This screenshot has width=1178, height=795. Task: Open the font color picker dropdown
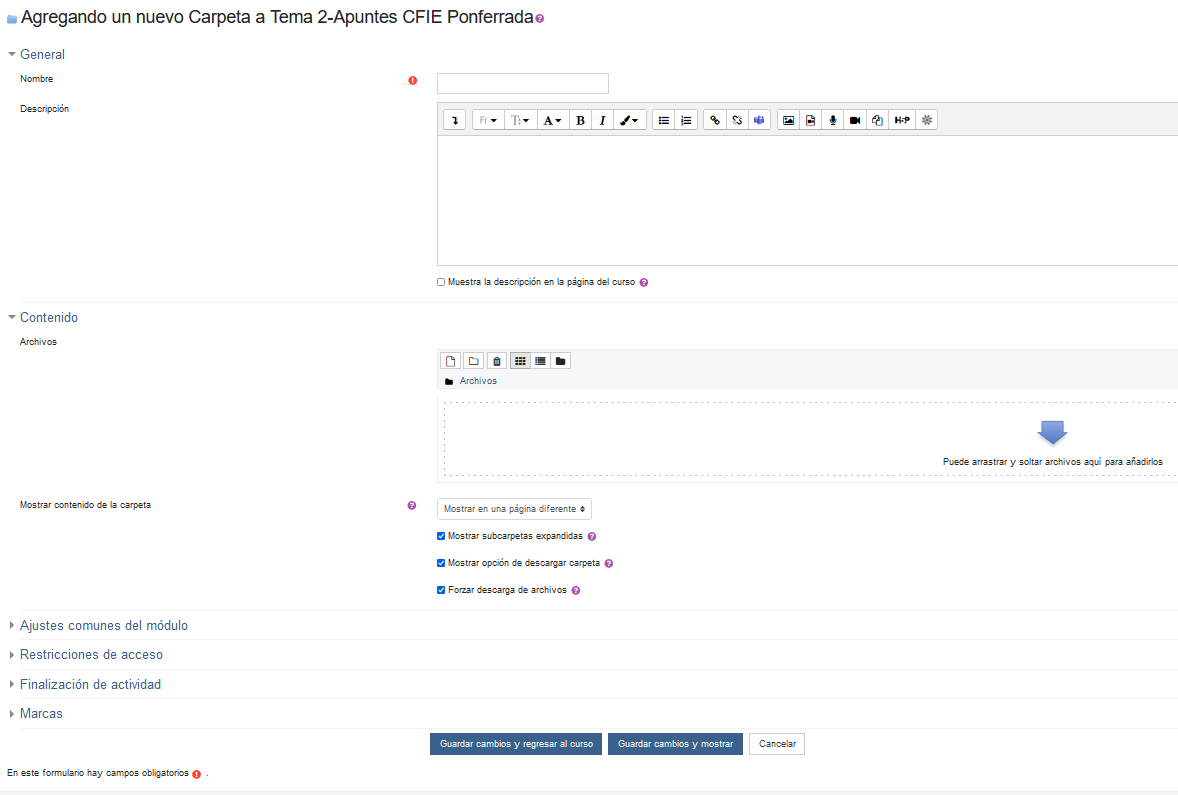tap(552, 120)
